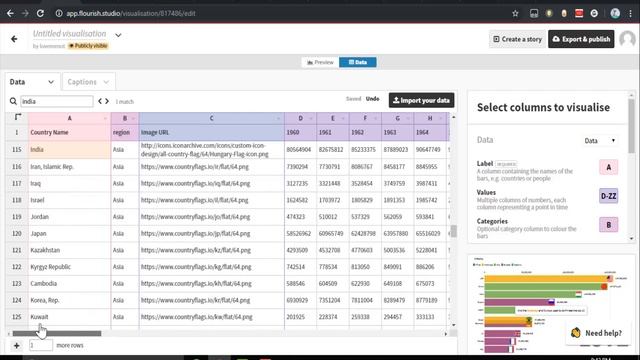Select the Kuwait country cell
This screenshot has width=640, height=360.
tap(69, 317)
